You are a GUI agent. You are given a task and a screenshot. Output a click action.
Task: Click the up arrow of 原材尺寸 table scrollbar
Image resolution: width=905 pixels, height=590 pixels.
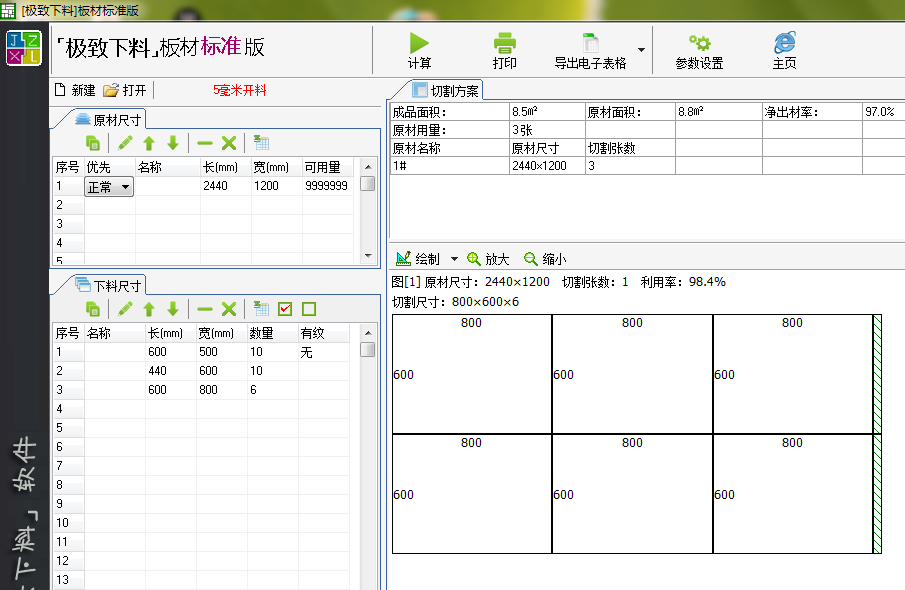click(x=368, y=167)
